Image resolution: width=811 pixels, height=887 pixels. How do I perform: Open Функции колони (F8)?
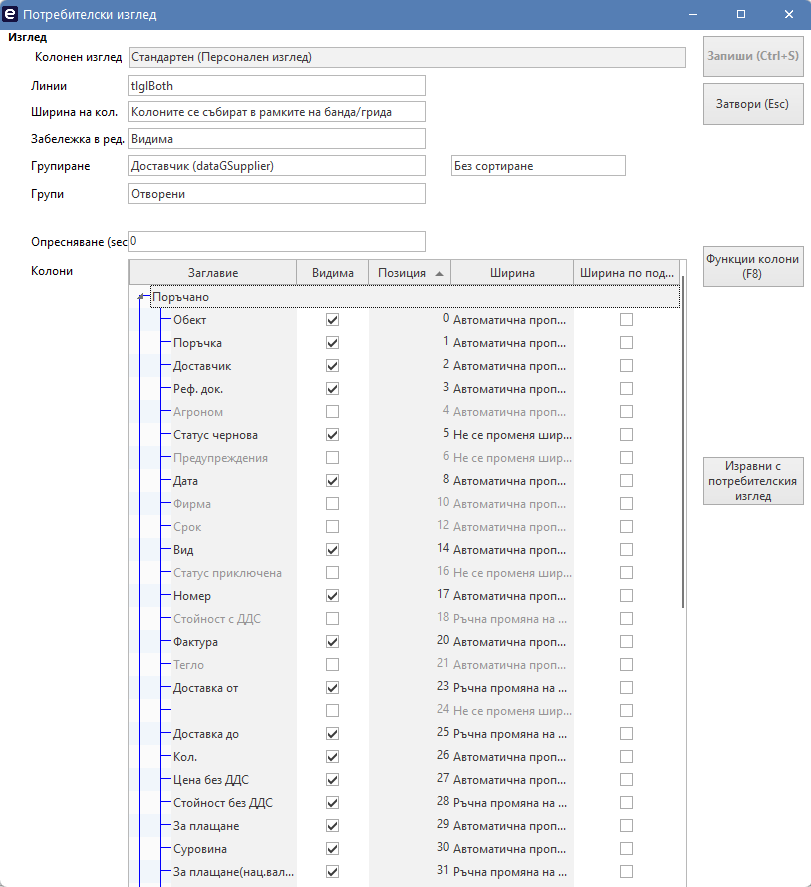click(753, 266)
